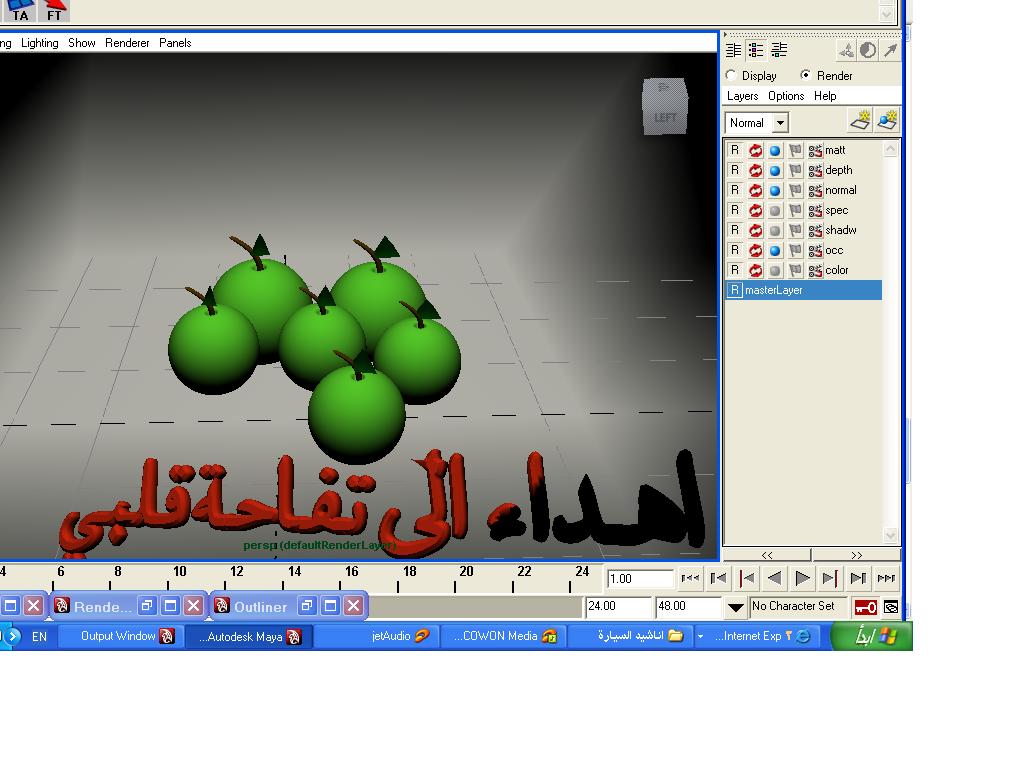
Task: Click the first layout icon above Display radio
Action: [733, 50]
